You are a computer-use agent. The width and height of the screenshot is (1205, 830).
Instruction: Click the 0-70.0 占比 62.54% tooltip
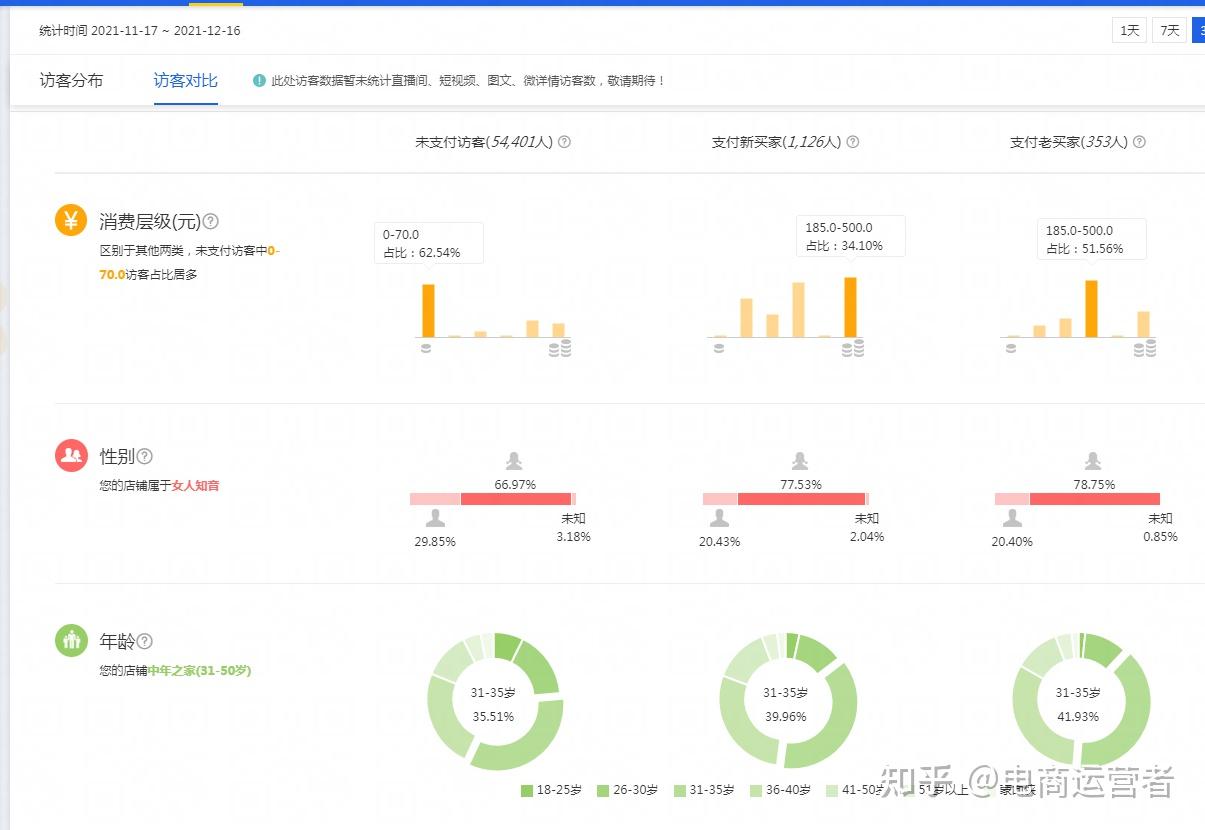(x=429, y=243)
